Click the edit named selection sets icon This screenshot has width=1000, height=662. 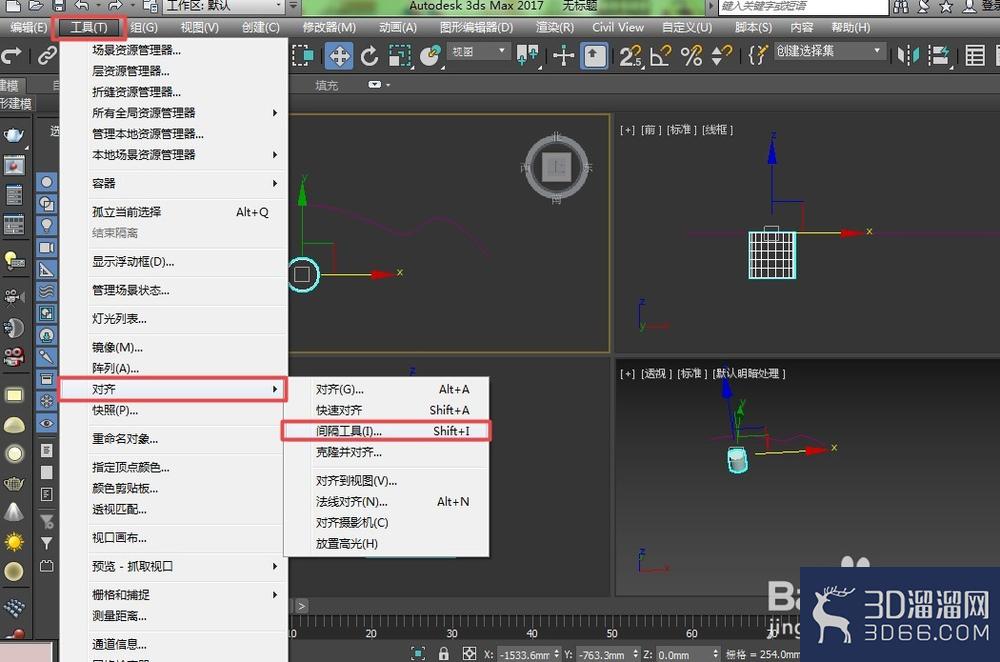coord(758,56)
